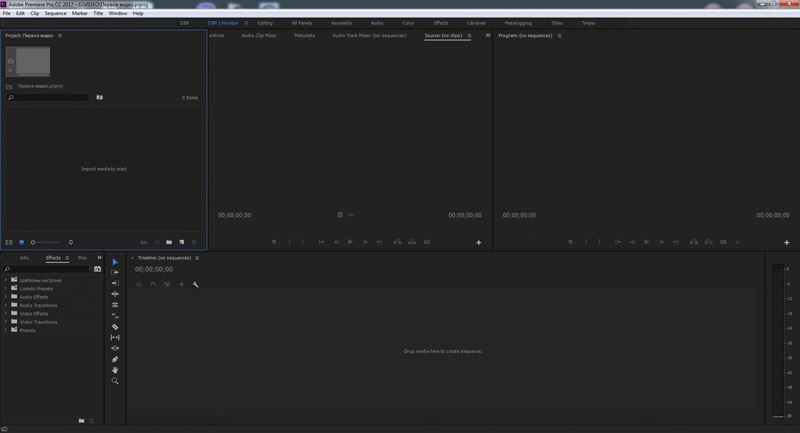Select the Zoom magnifier tool

[115, 381]
